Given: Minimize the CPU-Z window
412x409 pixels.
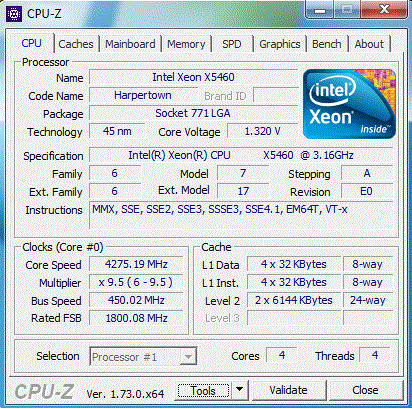Looking at the screenshot, I should tap(320, 10).
